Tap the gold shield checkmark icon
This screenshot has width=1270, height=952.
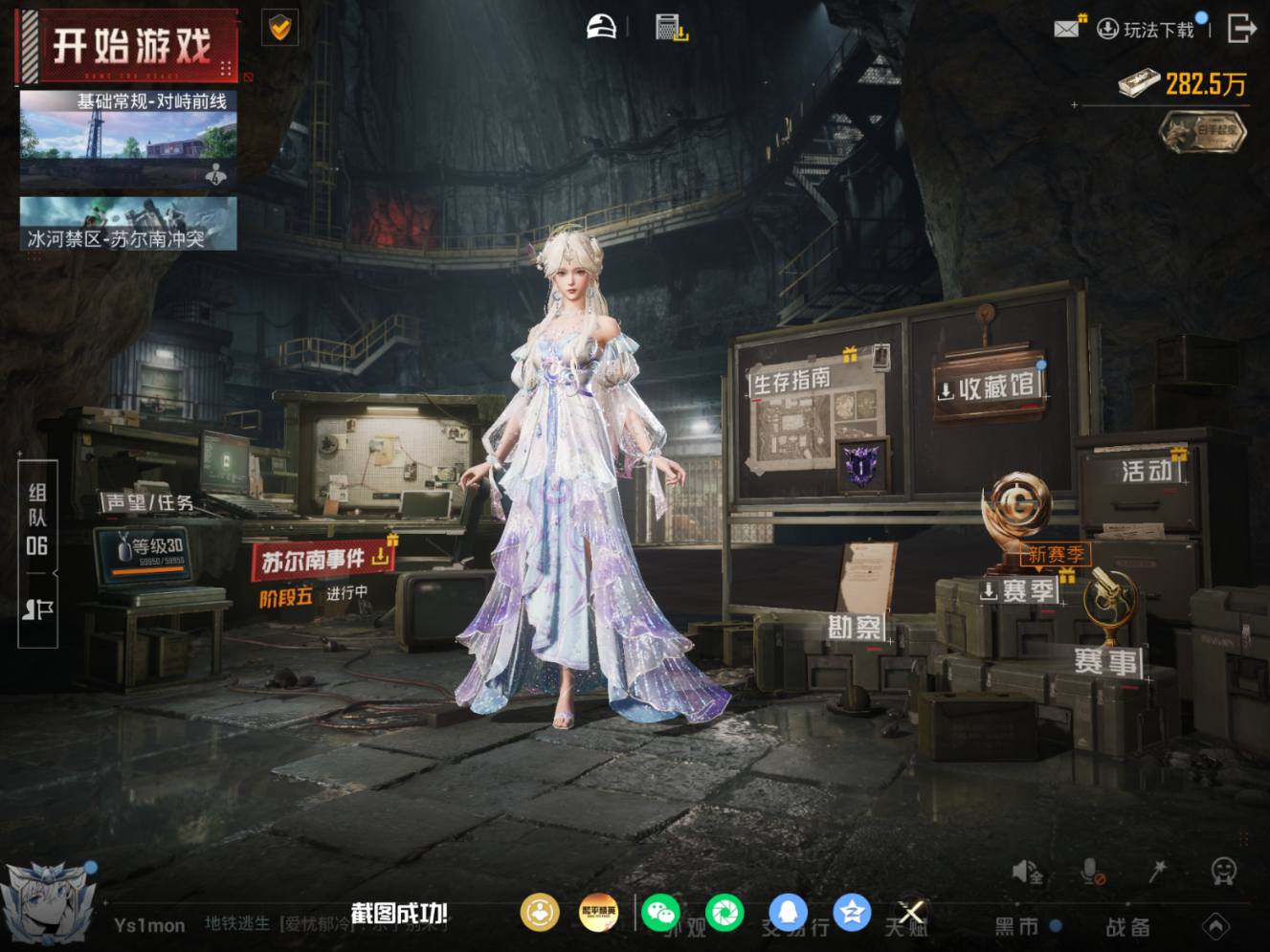pyautogui.click(x=279, y=28)
